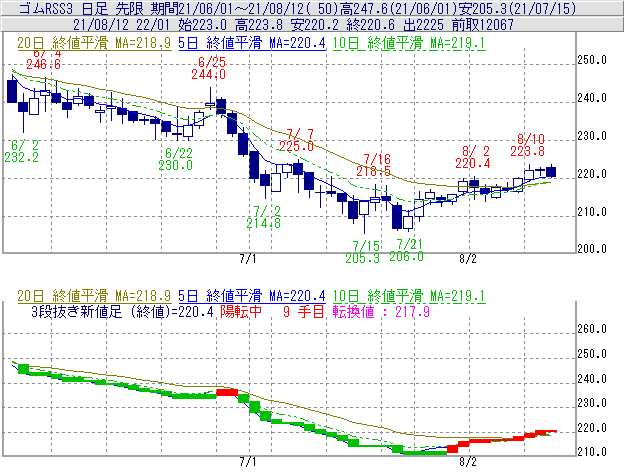Click the last candlestick on the upper chart
This screenshot has height=475, width=624.
coord(551,171)
